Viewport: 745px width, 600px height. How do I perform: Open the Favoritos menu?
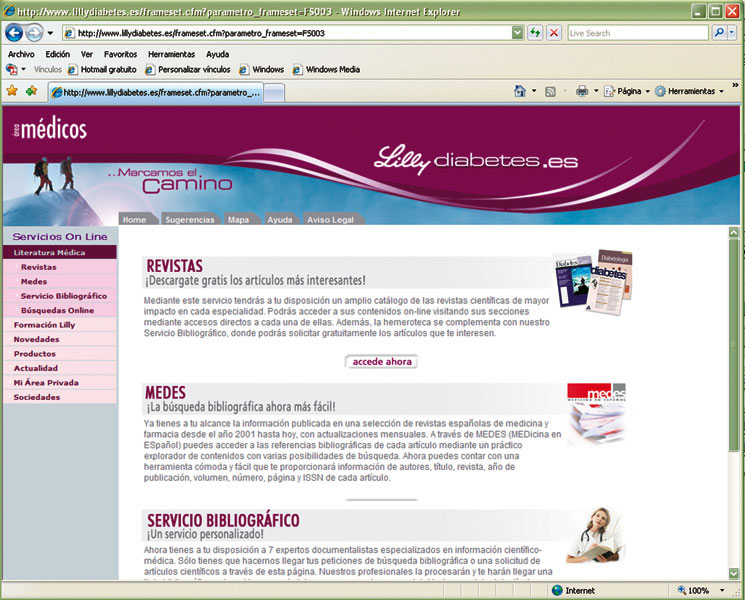tap(120, 54)
